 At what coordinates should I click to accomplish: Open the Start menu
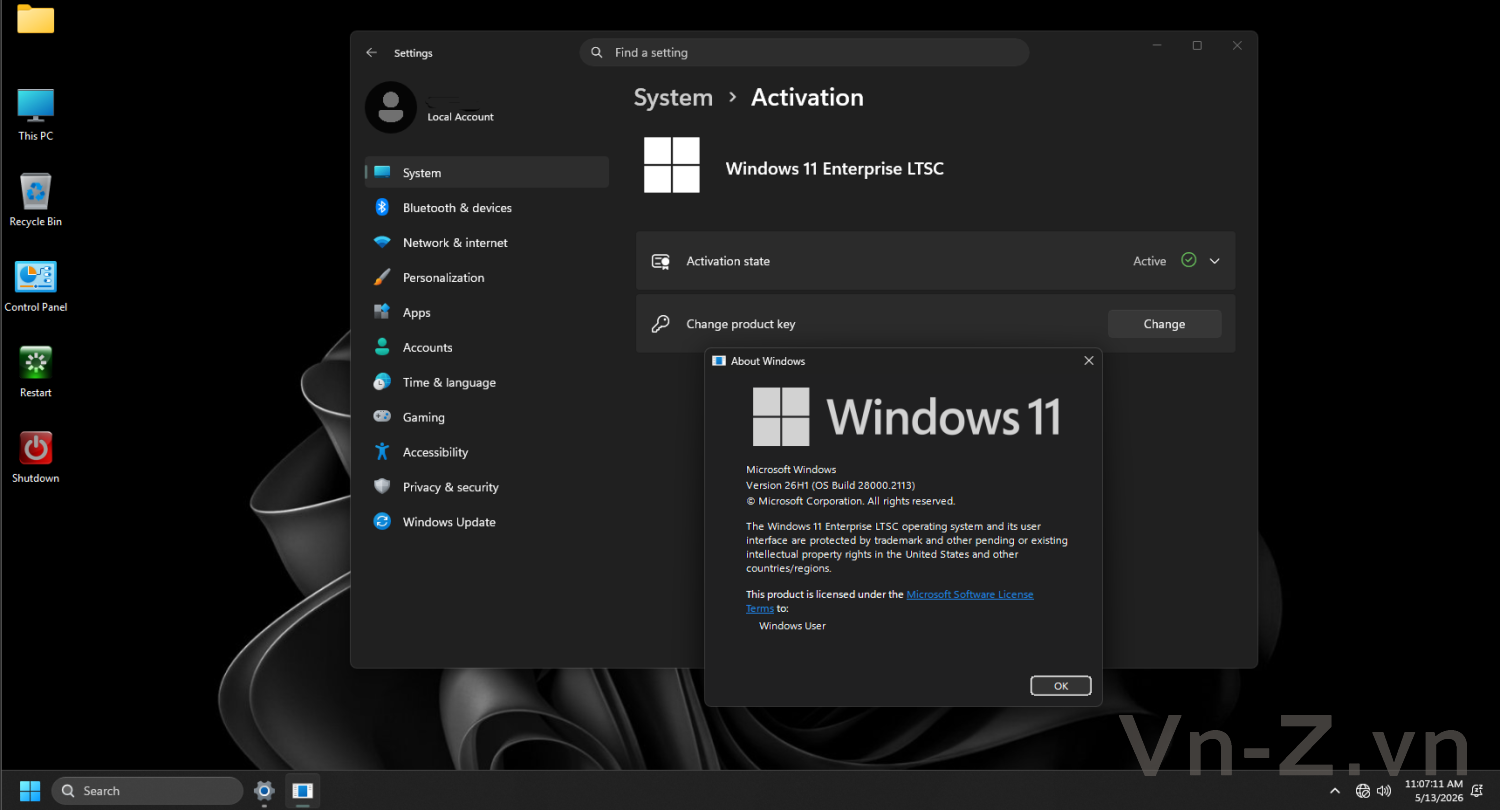(30, 791)
